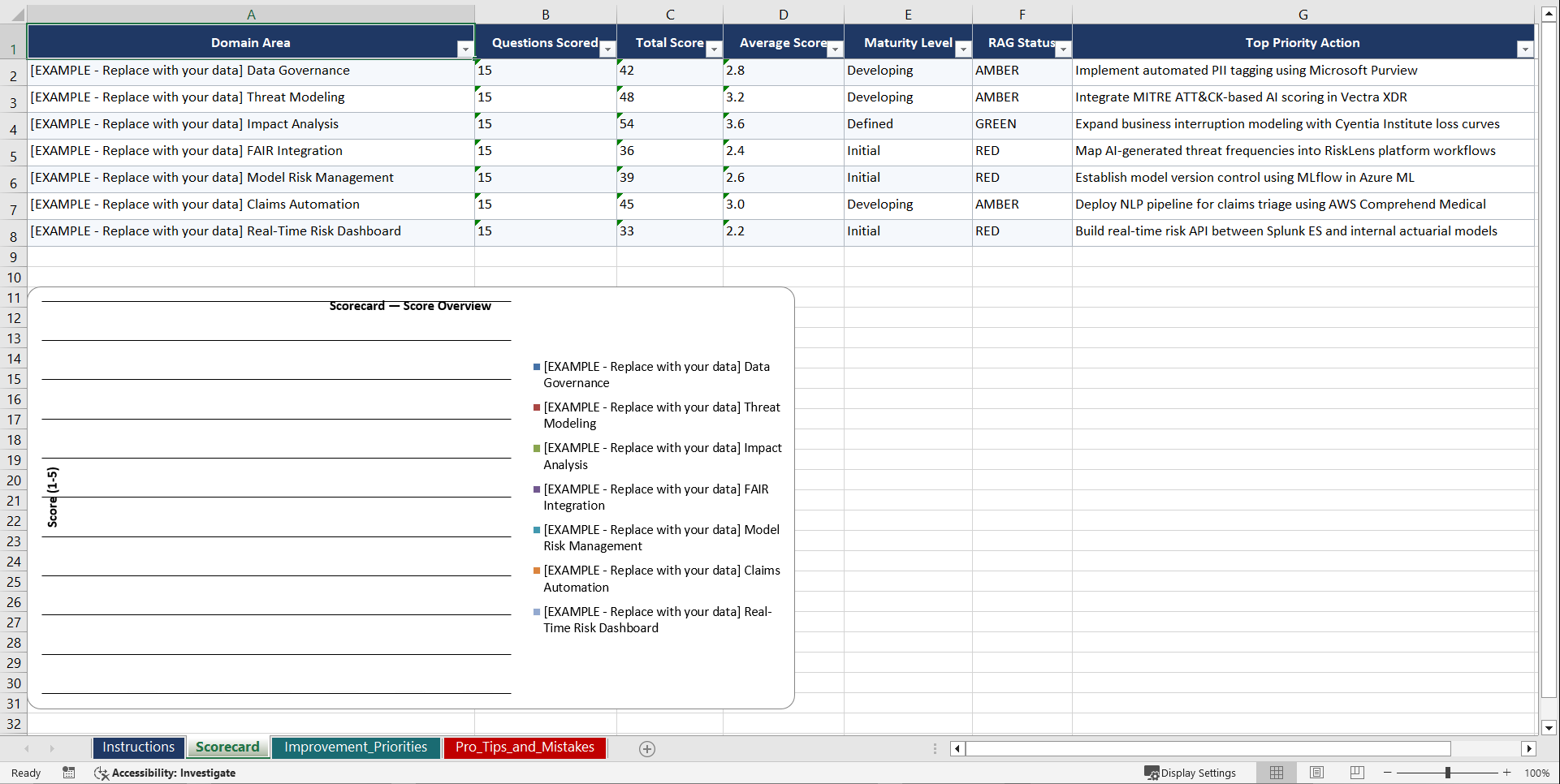Activate Page Break Preview icon
The image size is (1560, 784).
[1357, 773]
